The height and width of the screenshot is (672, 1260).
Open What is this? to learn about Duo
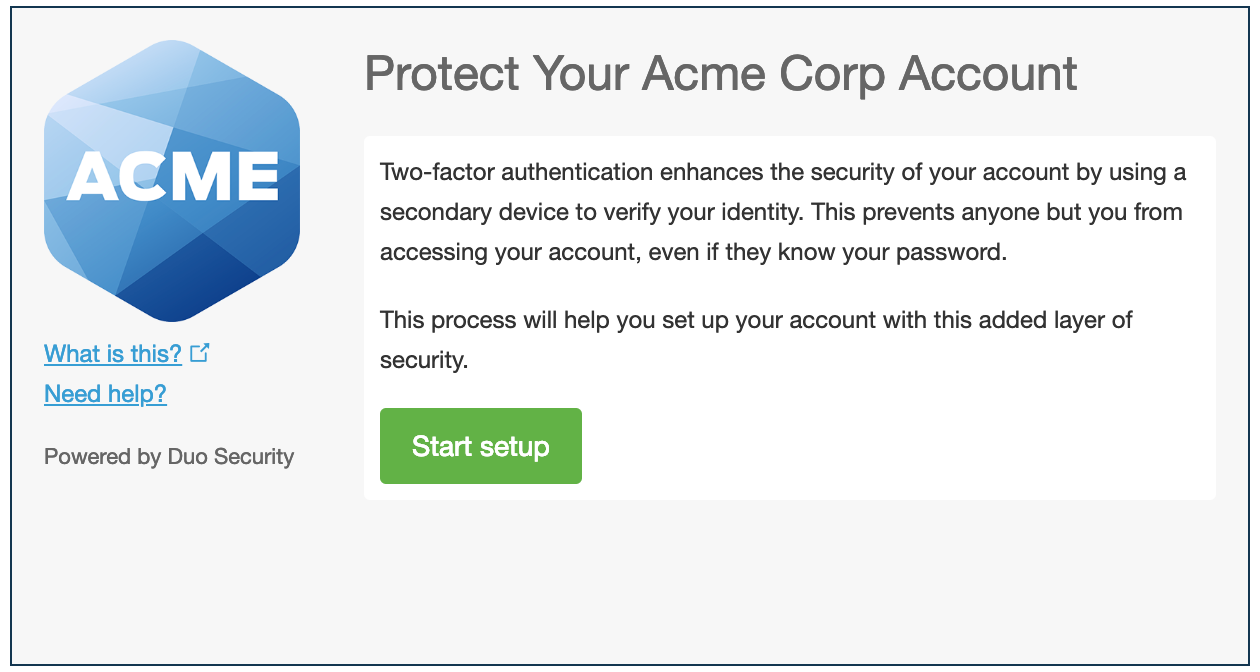click(x=113, y=353)
